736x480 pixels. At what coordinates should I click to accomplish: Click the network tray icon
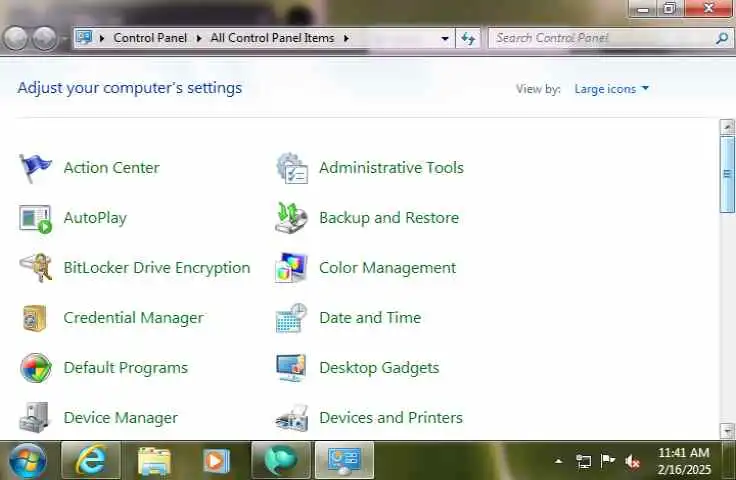coord(583,461)
